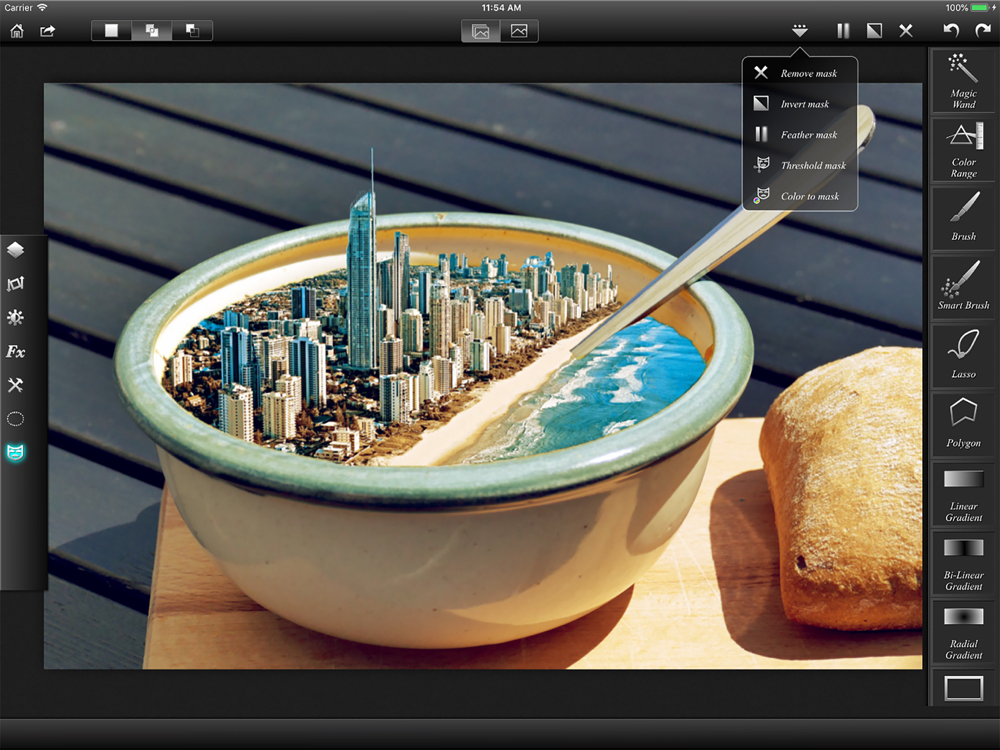Select the Brush mask tool
This screenshot has width=1000, height=750.
coord(963,218)
